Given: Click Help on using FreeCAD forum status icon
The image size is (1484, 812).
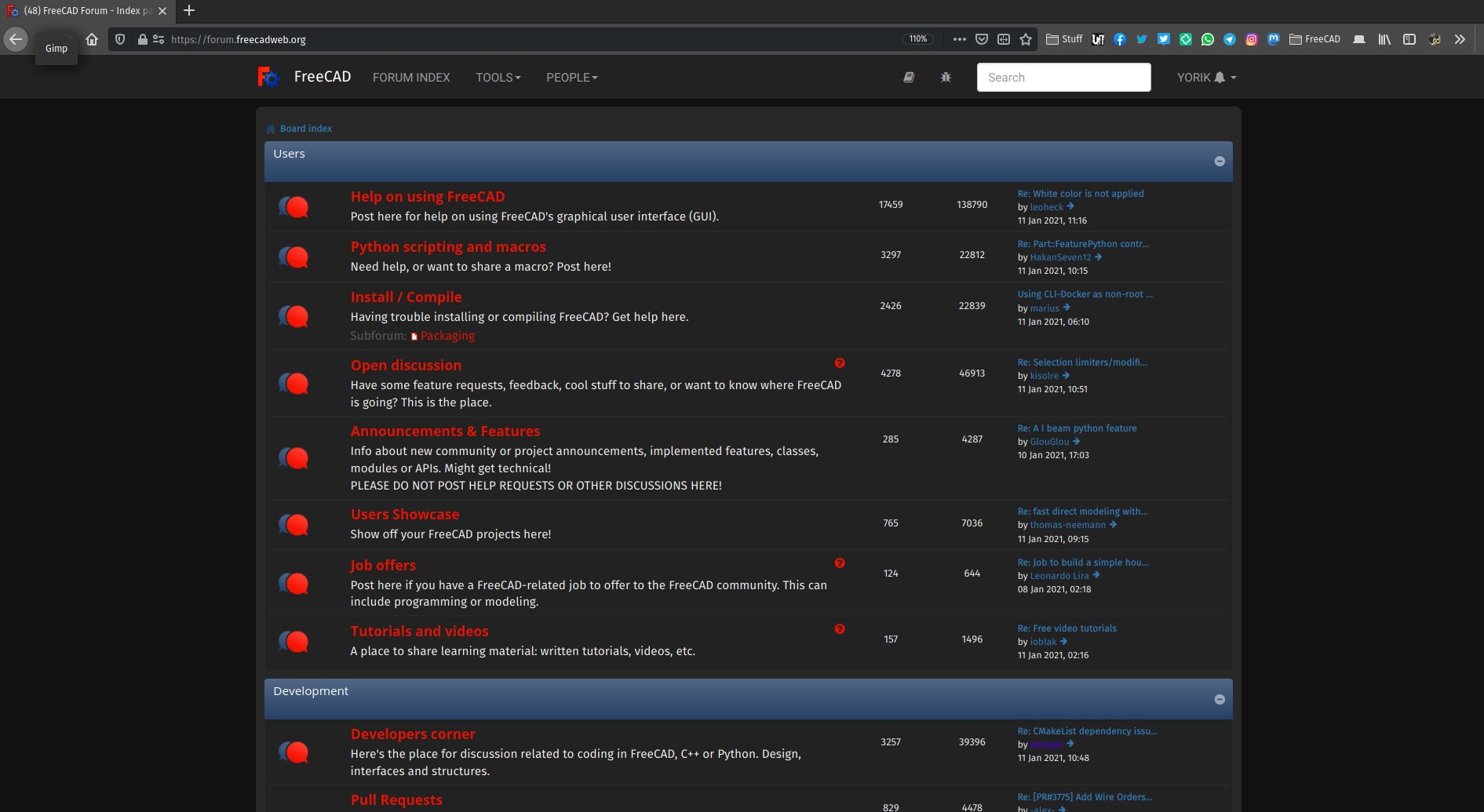Looking at the screenshot, I should click(x=294, y=207).
